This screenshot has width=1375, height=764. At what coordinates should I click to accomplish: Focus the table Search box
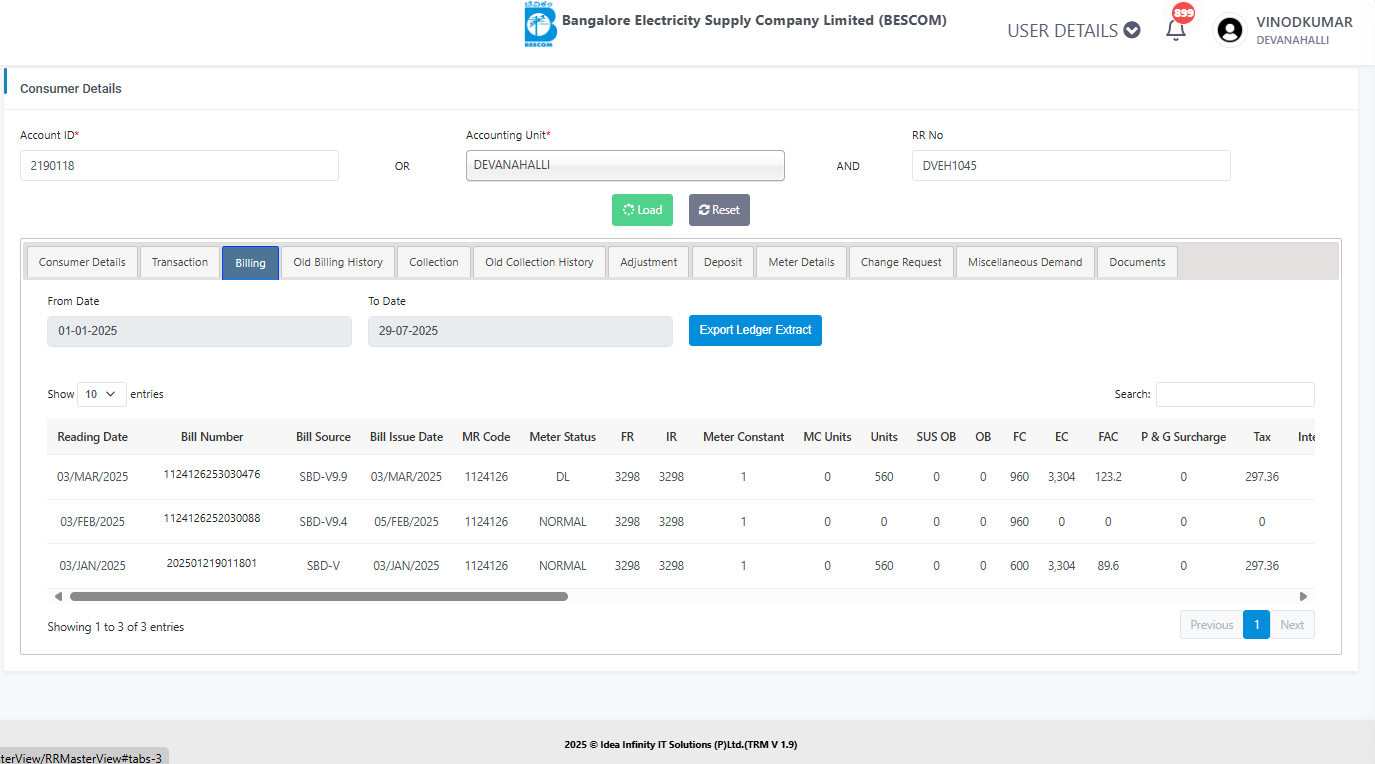(x=1235, y=394)
